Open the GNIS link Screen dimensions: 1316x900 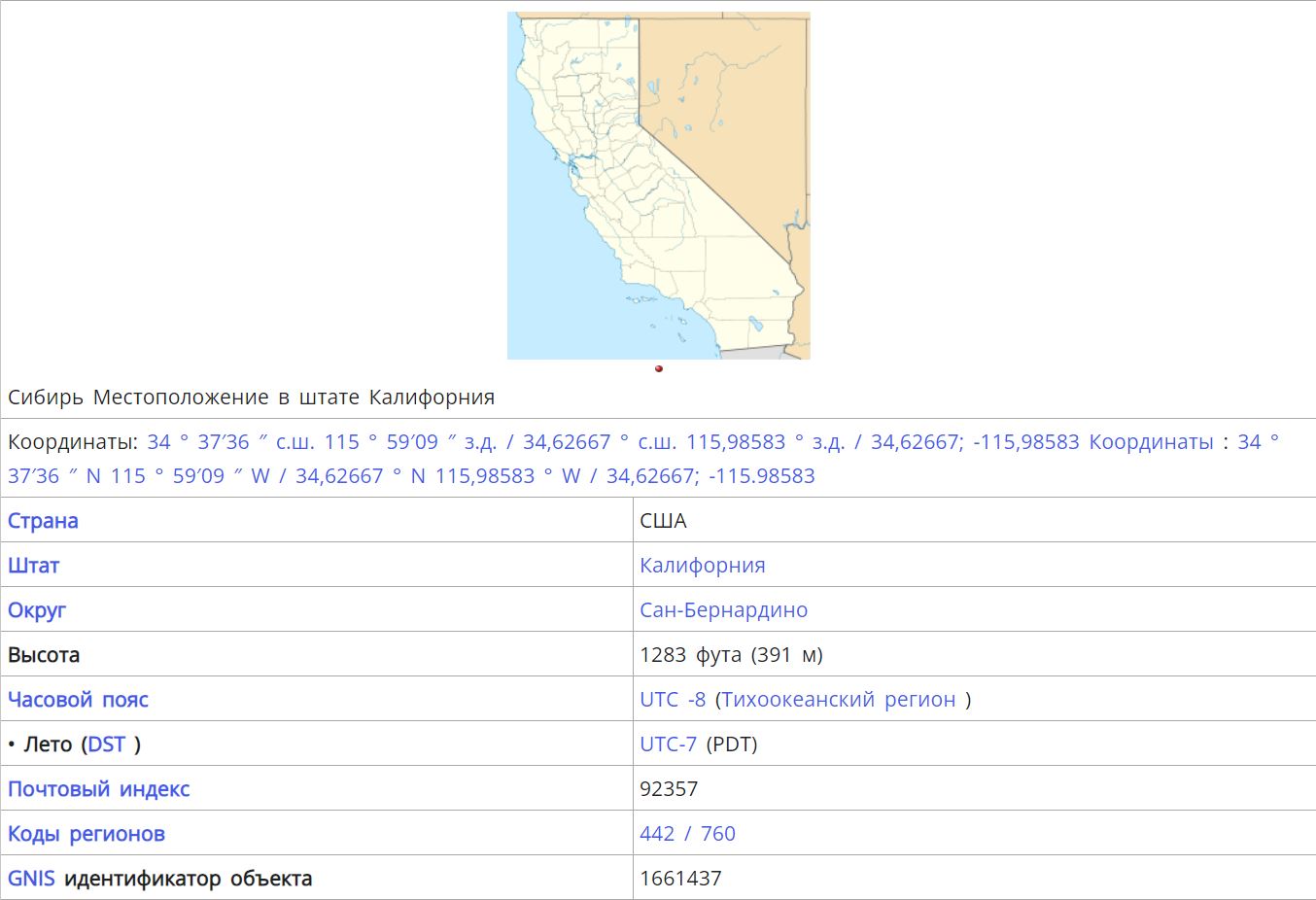(x=31, y=878)
